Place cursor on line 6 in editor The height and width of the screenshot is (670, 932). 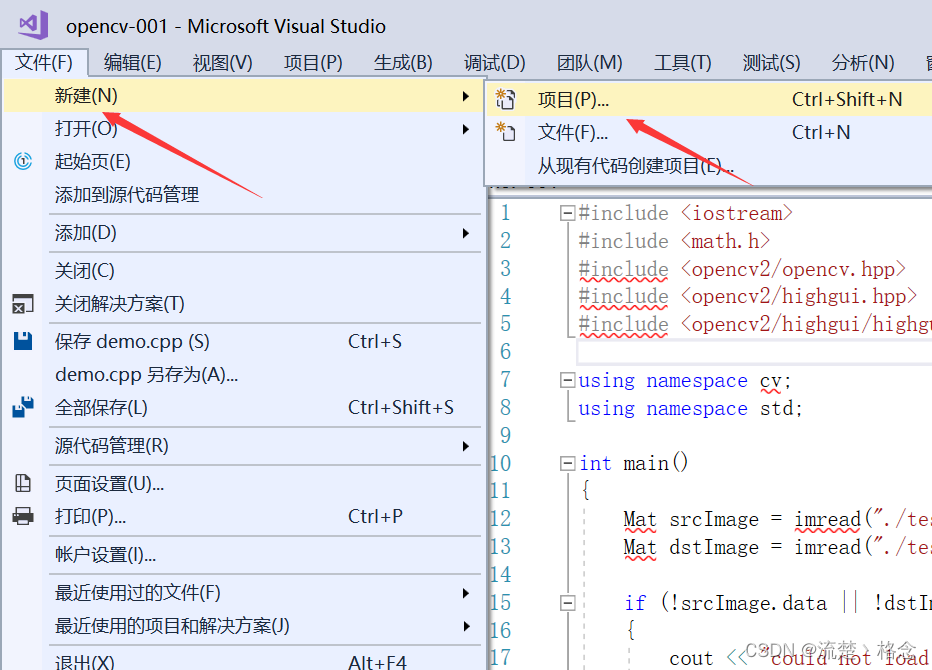tap(700, 352)
